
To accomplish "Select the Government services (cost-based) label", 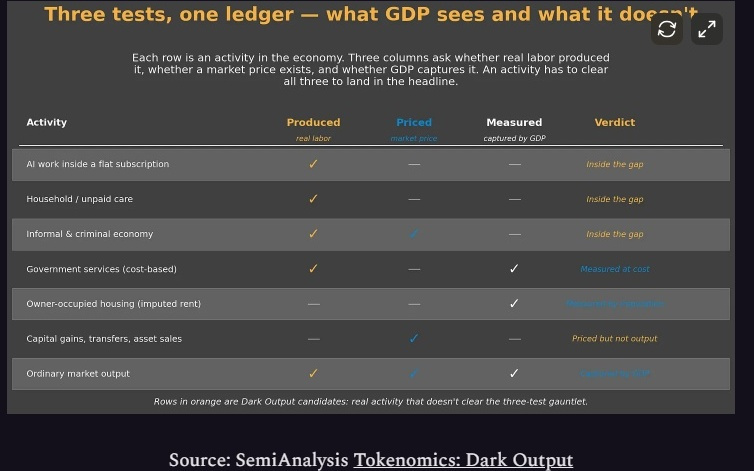I will 101,269.
